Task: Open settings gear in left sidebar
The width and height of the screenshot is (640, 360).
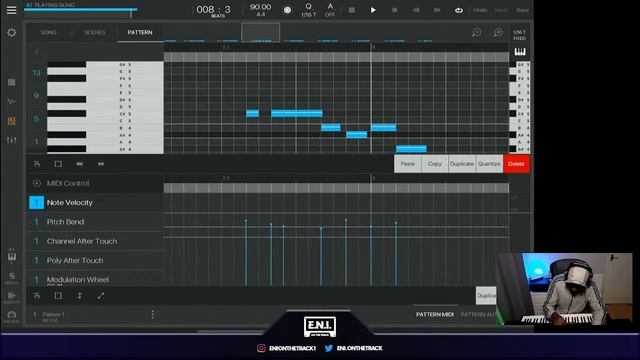Action: 11,33
